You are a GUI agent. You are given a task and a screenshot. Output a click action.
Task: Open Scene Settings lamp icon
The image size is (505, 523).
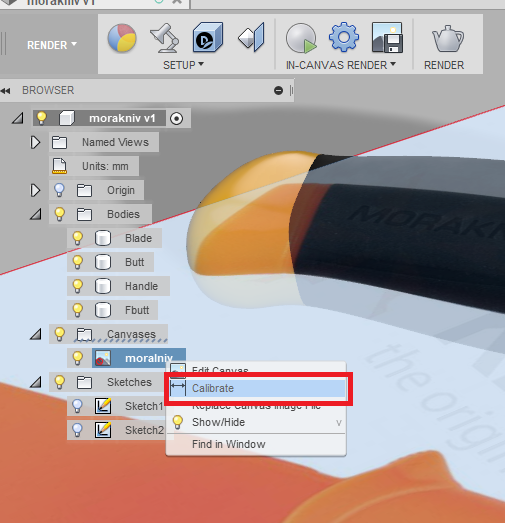click(x=164, y=38)
